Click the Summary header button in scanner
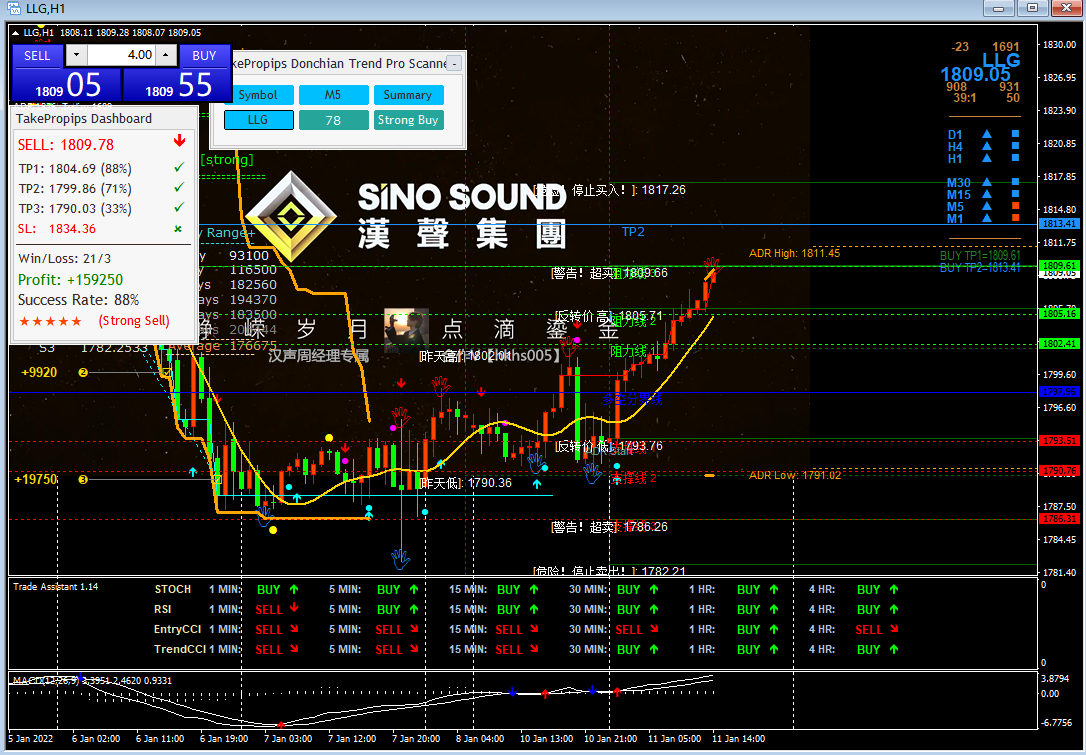1086x755 pixels. 408,95
